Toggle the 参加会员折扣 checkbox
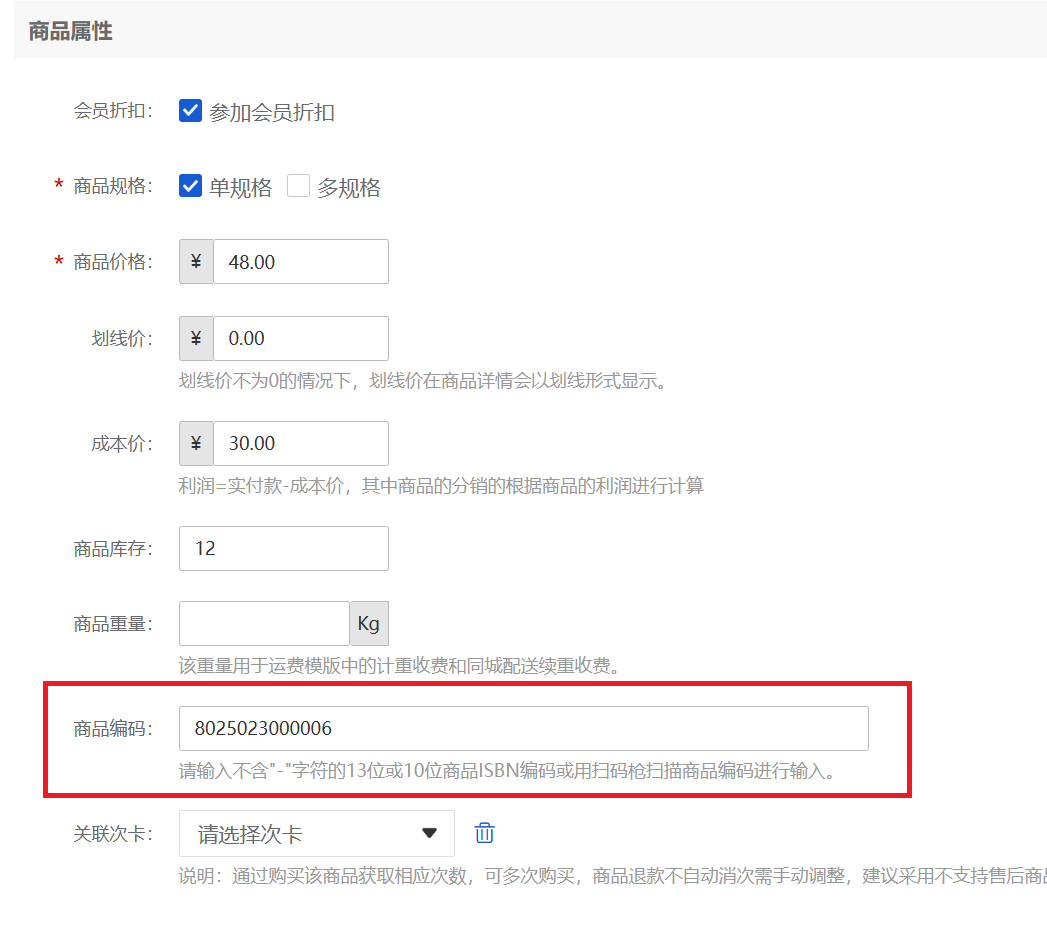This screenshot has height=926, width=1047. pos(191,111)
